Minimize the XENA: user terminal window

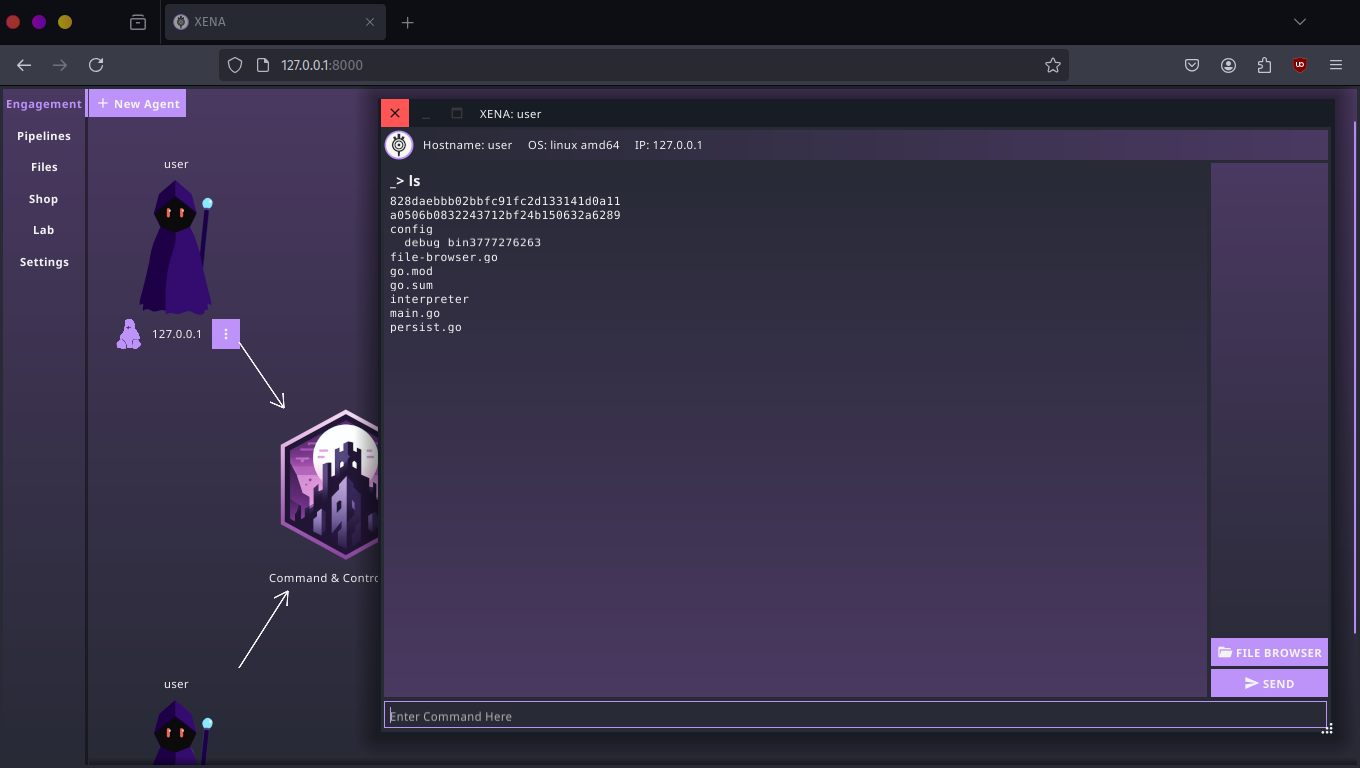tap(426, 114)
